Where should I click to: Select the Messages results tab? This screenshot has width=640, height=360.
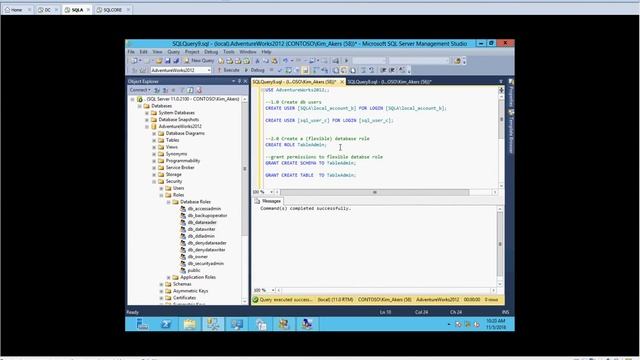(x=268, y=201)
